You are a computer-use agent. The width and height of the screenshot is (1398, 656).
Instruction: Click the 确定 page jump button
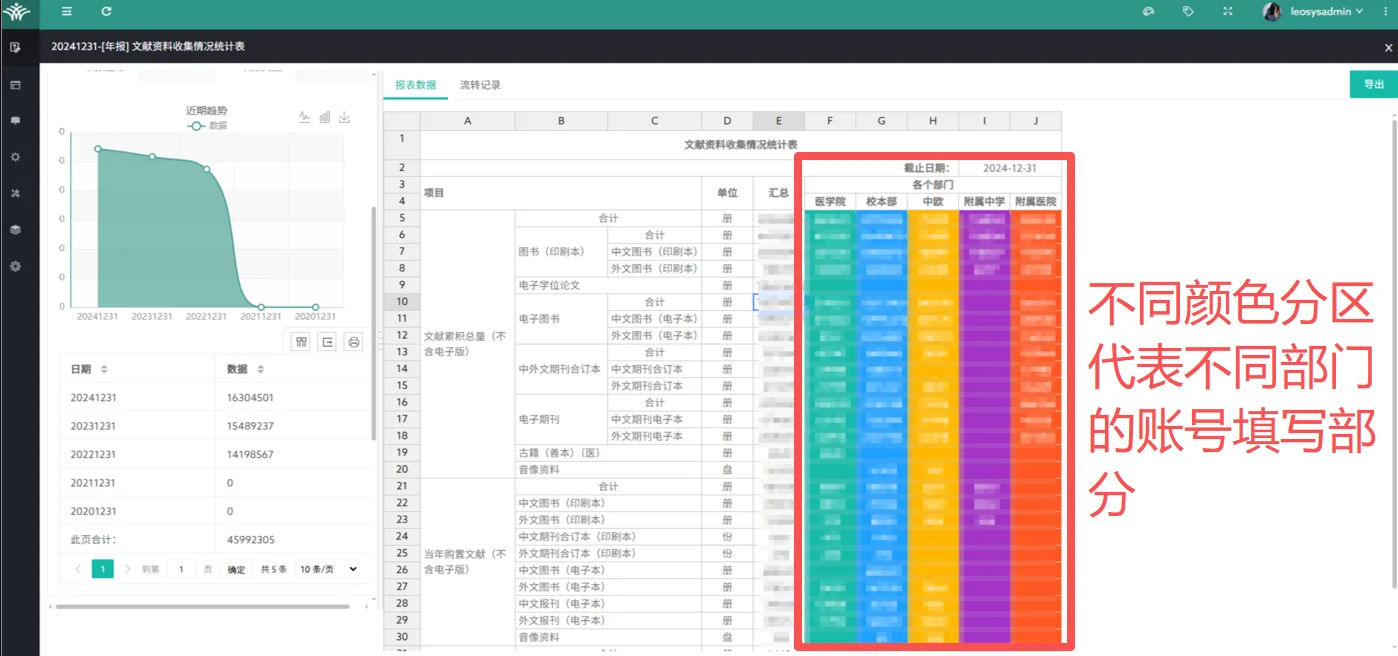(x=236, y=569)
